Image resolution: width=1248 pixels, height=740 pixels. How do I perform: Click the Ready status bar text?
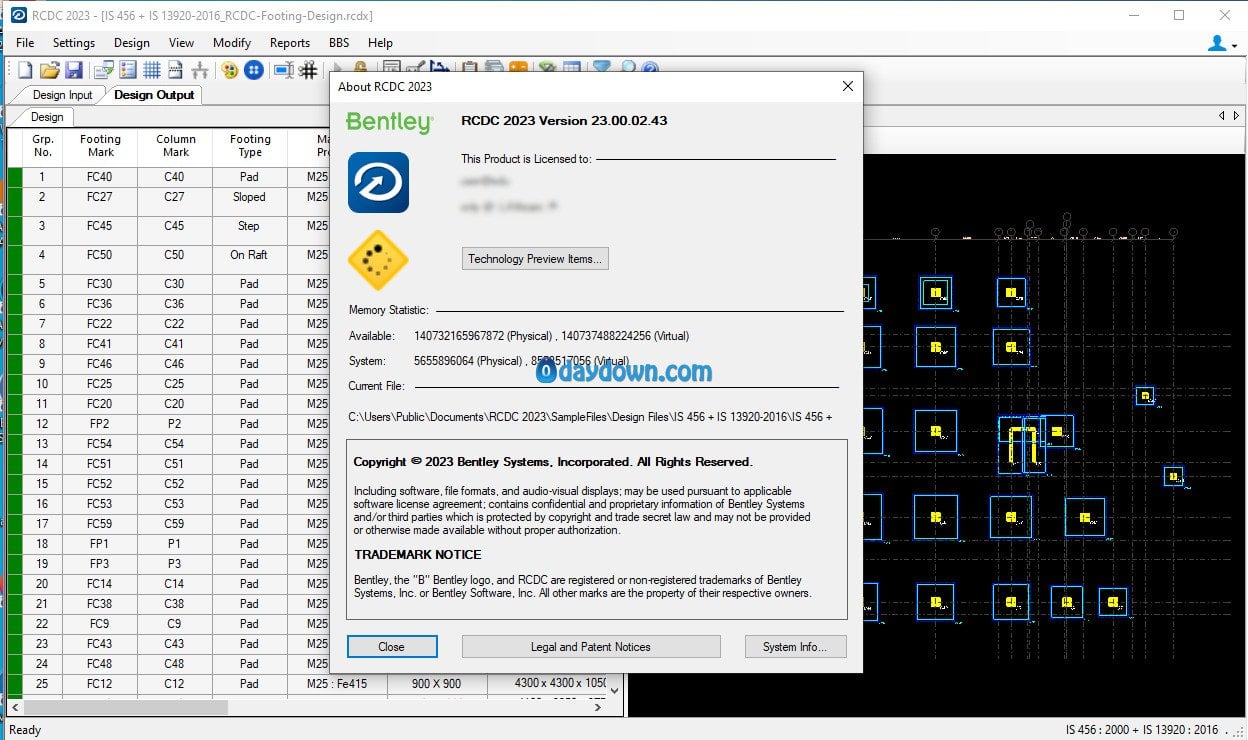point(25,730)
